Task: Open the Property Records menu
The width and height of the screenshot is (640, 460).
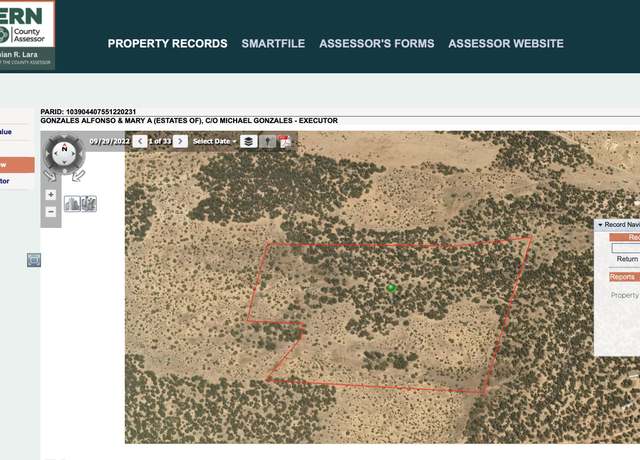Action: point(167,44)
